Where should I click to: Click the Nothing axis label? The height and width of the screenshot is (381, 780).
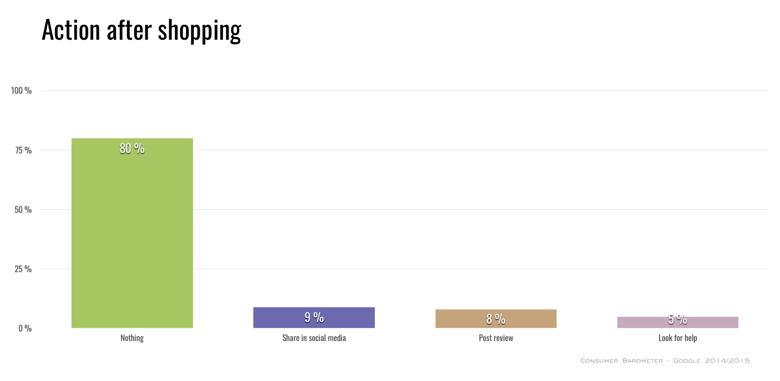pyautogui.click(x=132, y=338)
